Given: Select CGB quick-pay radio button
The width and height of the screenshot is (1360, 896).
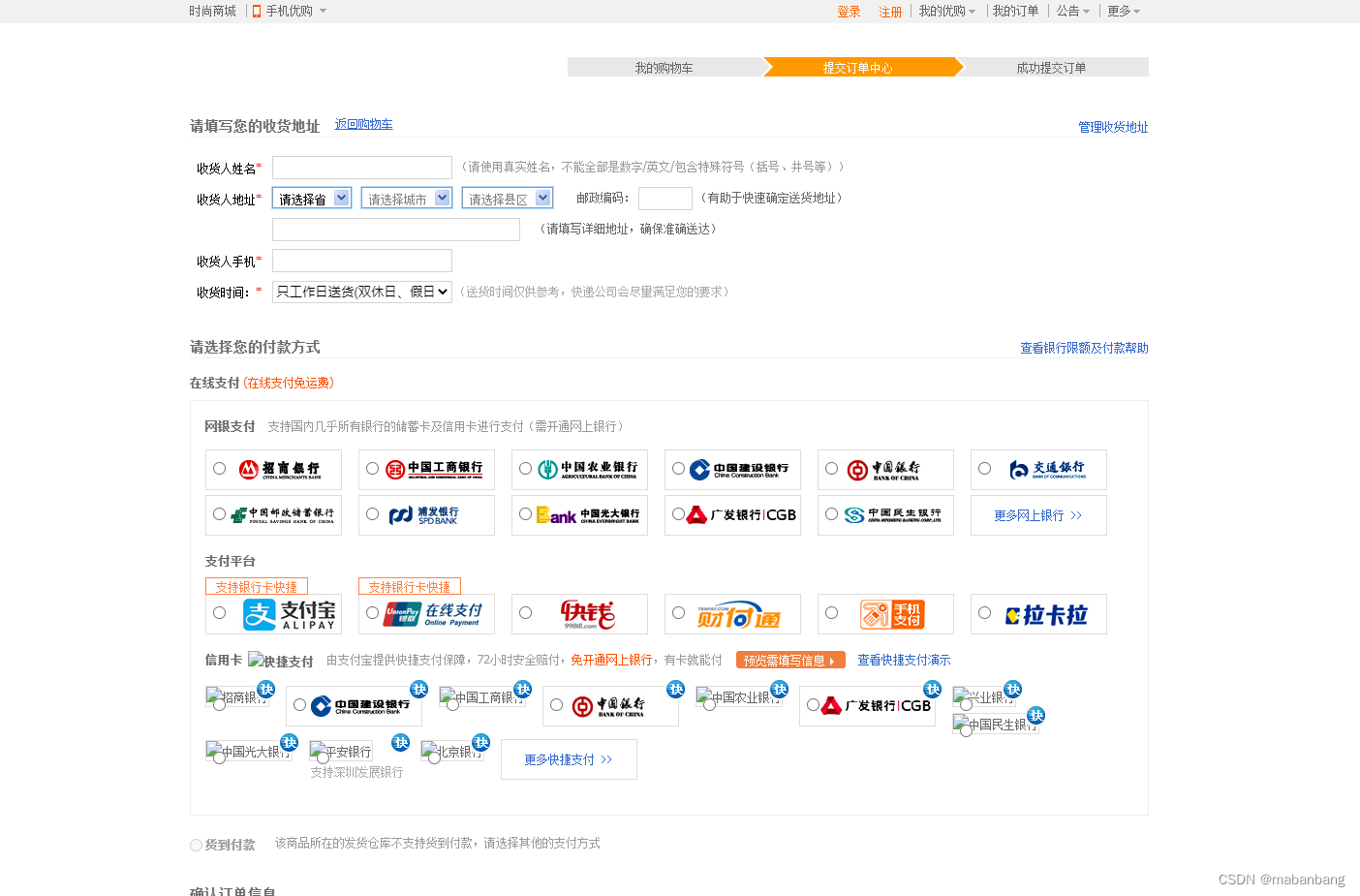Looking at the screenshot, I should point(814,705).
